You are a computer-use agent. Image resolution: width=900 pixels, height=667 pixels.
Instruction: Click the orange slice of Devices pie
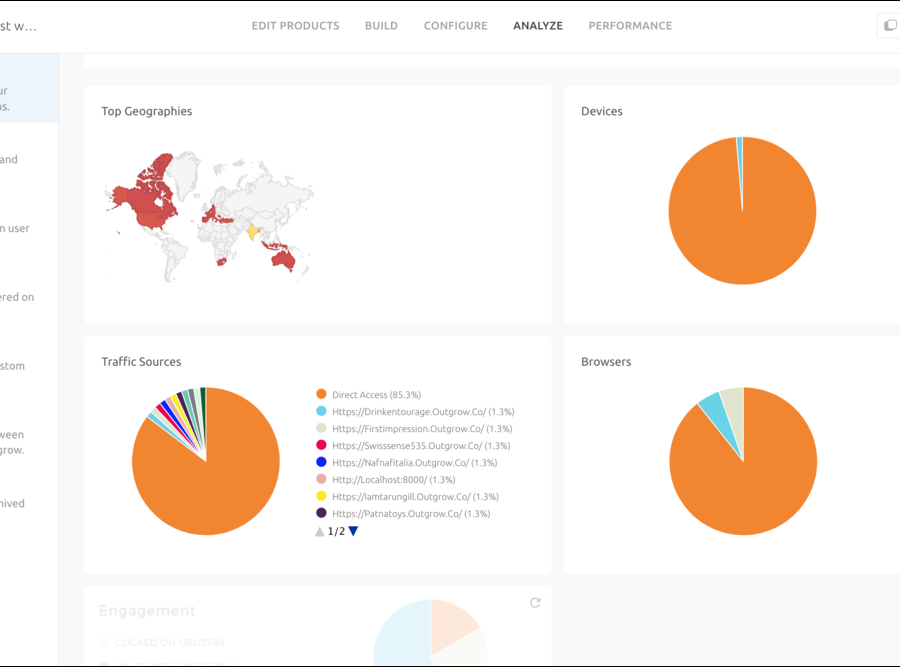point(742,230)
